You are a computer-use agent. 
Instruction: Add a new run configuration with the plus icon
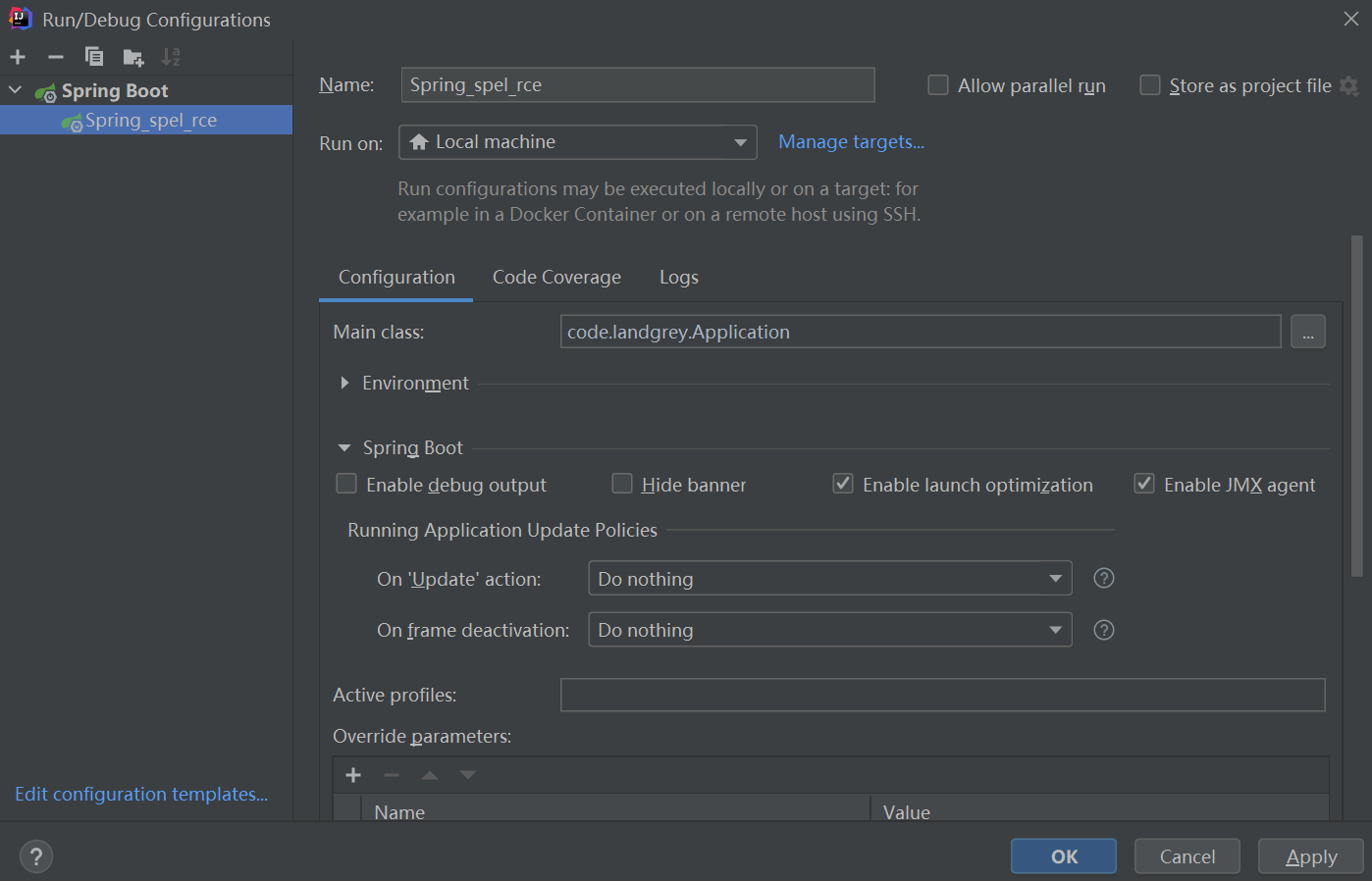[x=18, y=56]
